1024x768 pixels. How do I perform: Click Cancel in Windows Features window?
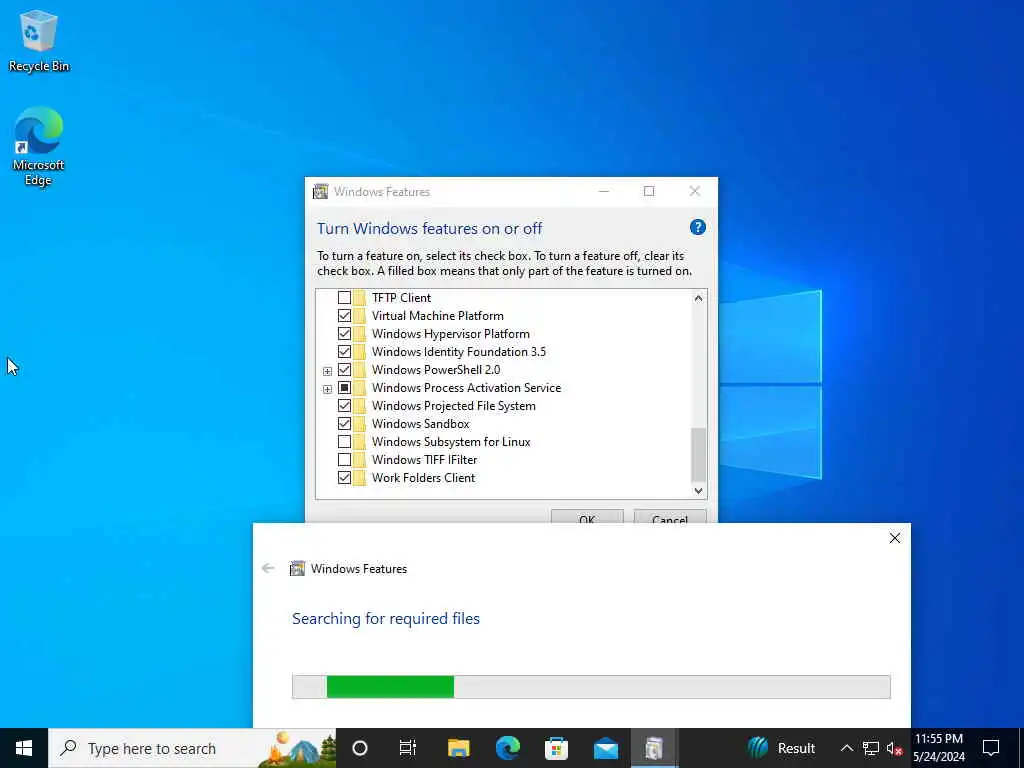(x=670, y=517)
